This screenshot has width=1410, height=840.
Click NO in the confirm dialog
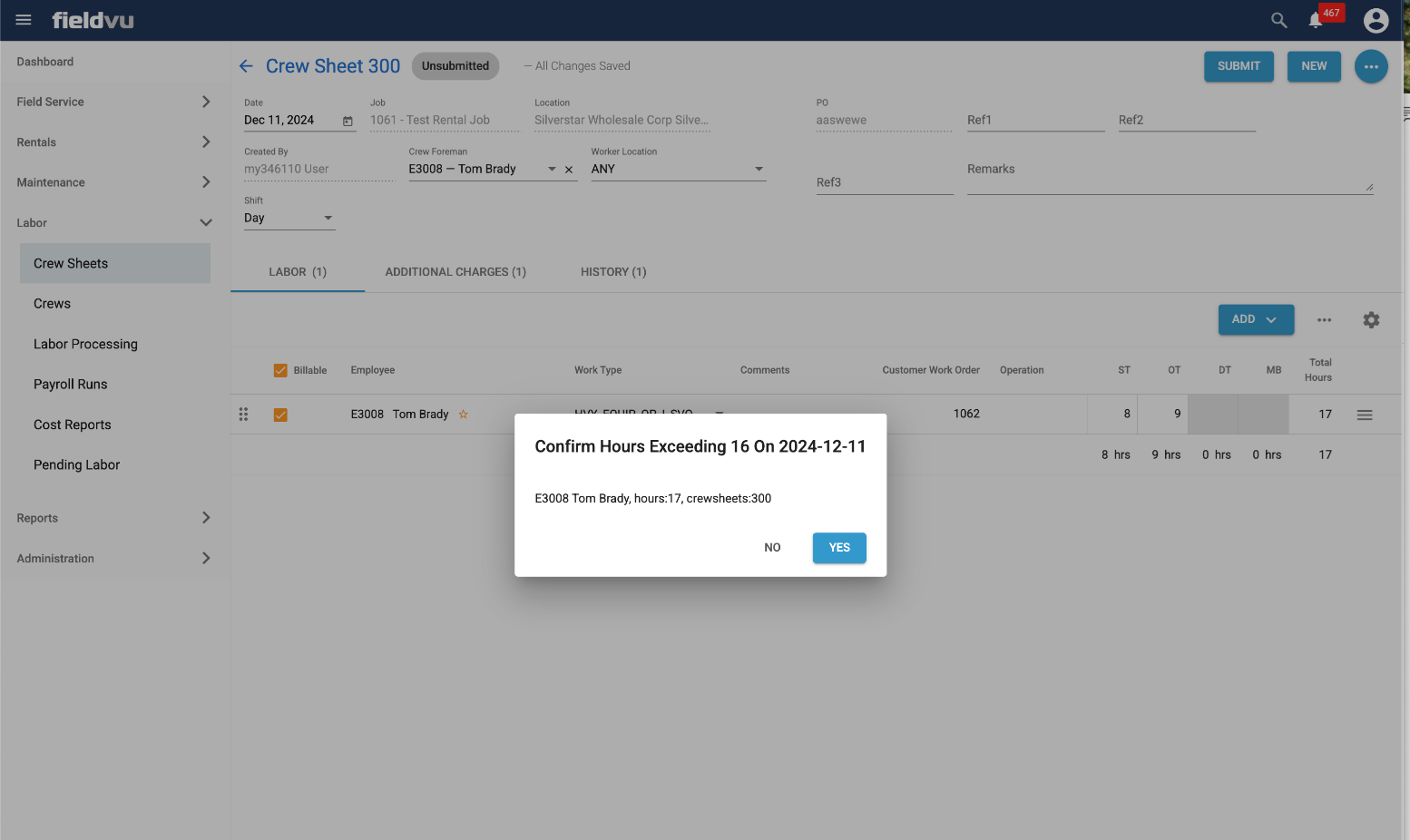(772, 548)
